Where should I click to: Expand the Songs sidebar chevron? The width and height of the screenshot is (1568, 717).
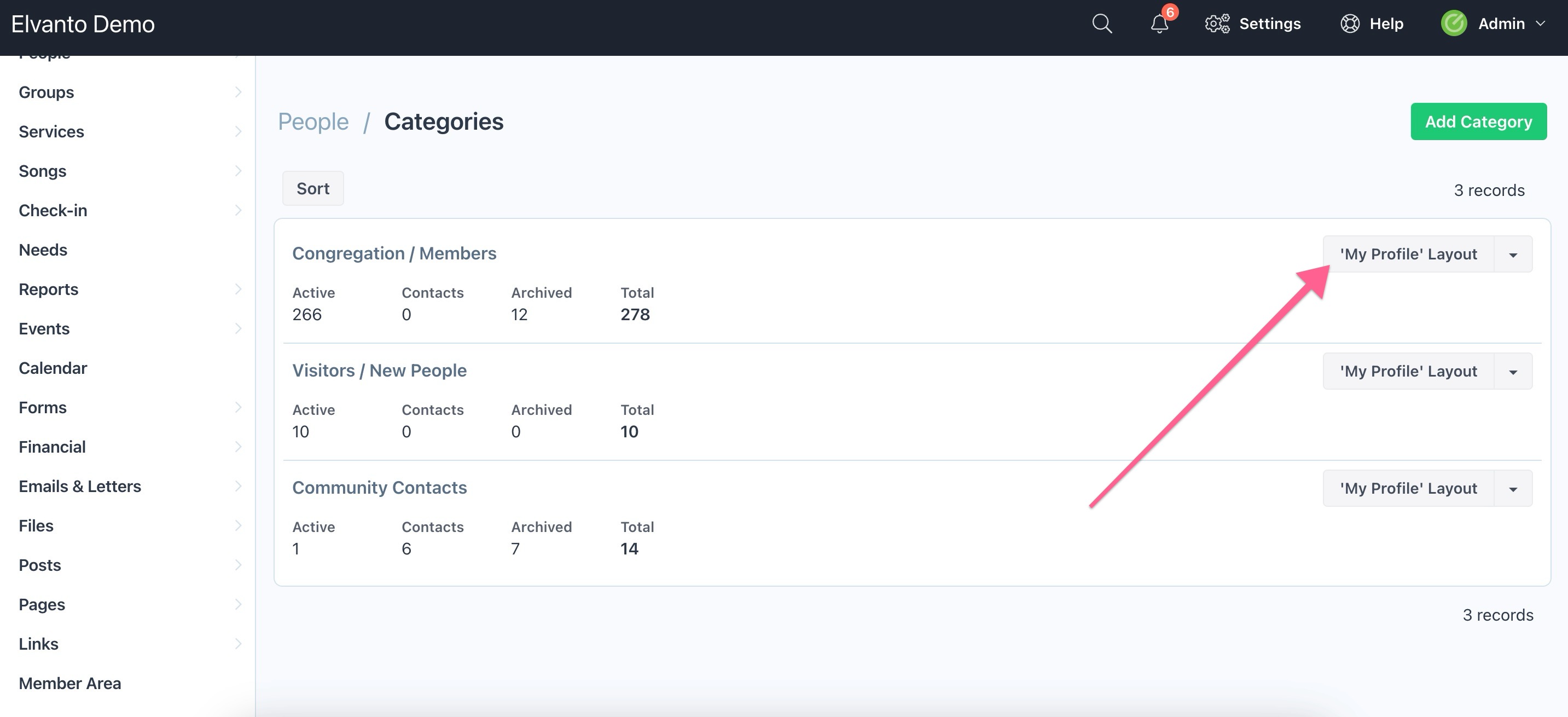pyautogui.click(x=238, y=171)
